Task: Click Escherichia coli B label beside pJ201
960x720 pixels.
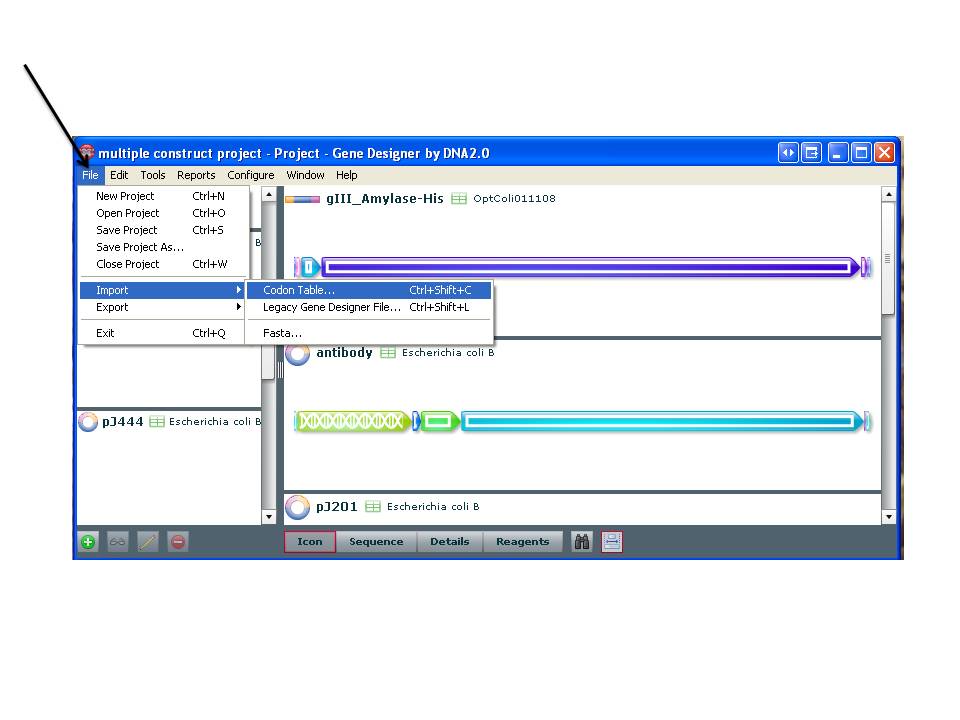Action: click(433, 506)
